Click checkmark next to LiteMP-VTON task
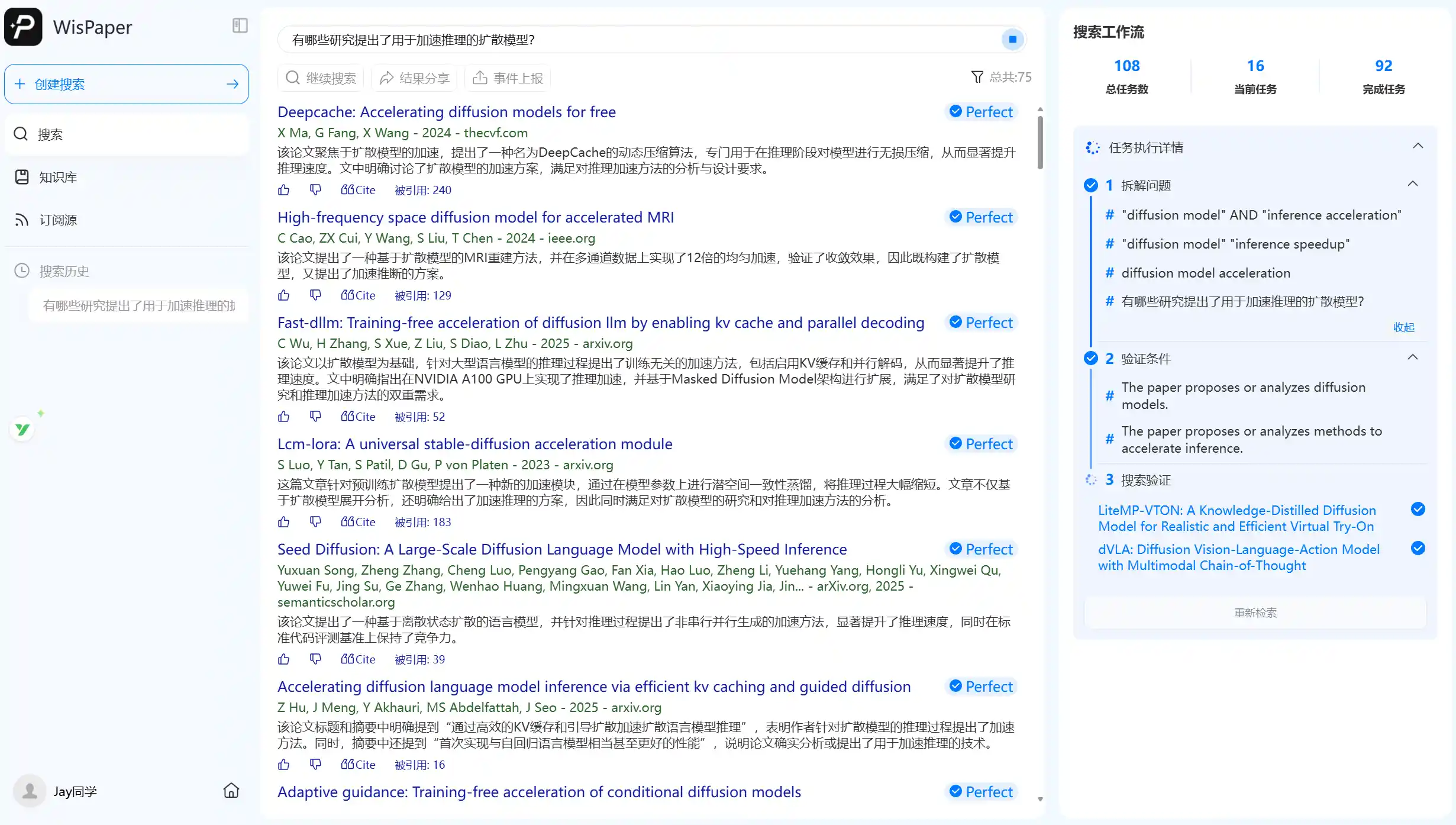1456x825 pixels. pyautogui.click(x=1418, y=510)
